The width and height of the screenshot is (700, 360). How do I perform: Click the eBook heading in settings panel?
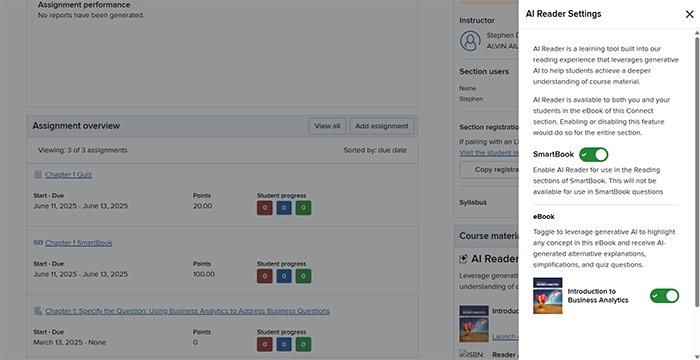tap(543, 217)
